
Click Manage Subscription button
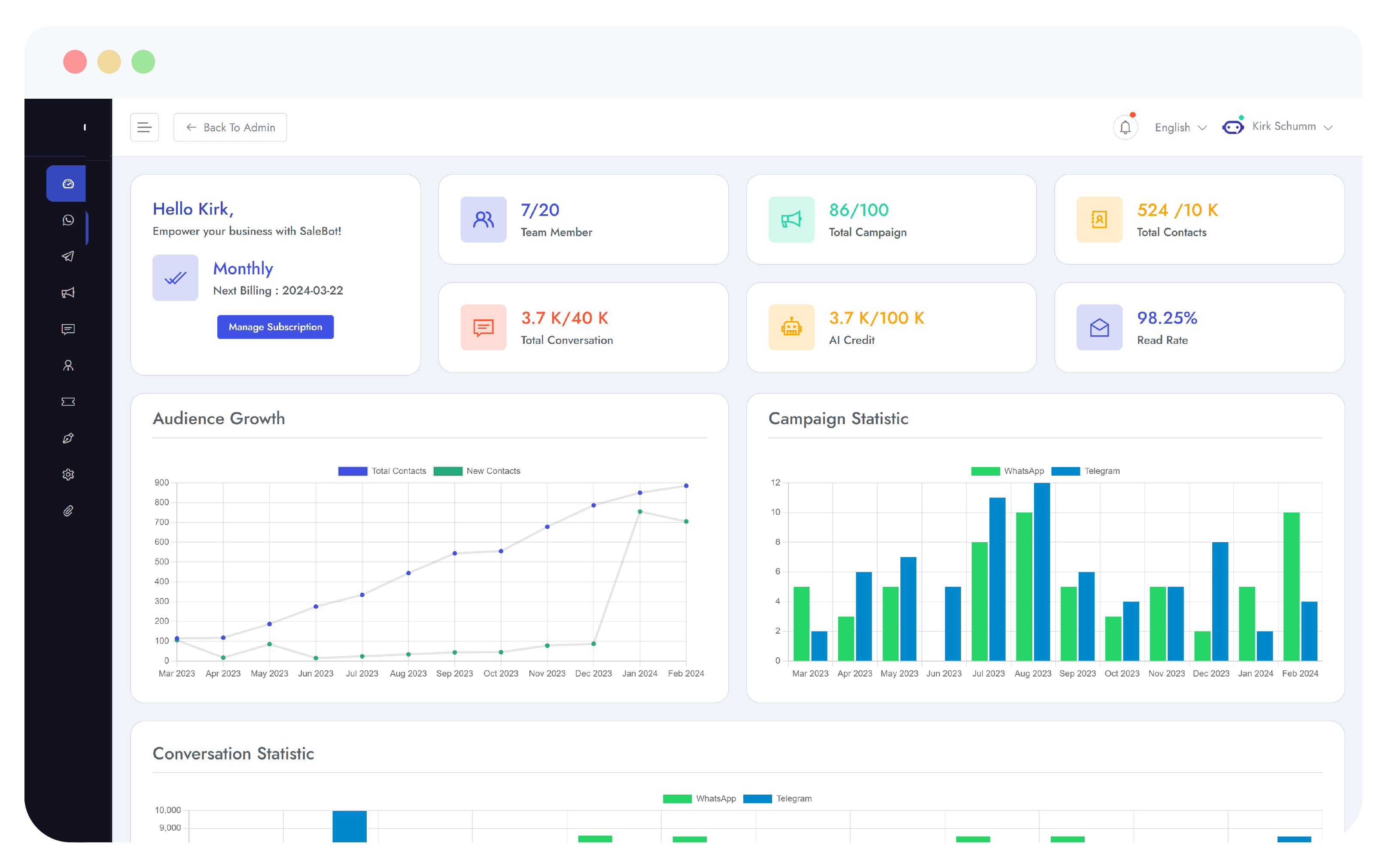(x=275, y=327)
